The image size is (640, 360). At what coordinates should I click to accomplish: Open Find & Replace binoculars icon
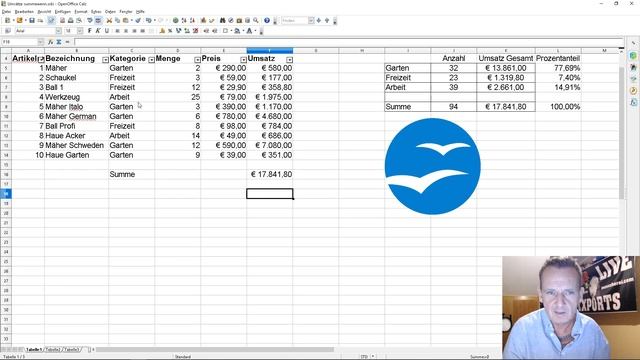222,20
